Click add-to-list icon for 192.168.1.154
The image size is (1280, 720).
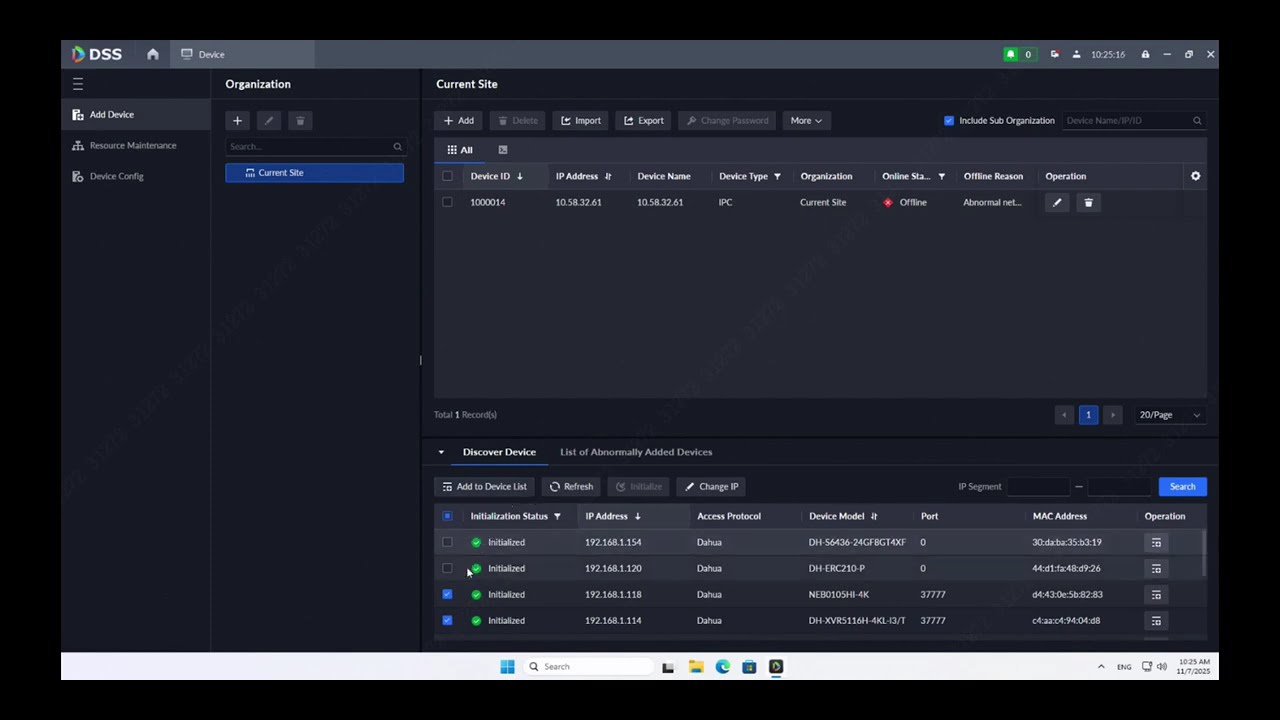click(x=1156, y=542)
